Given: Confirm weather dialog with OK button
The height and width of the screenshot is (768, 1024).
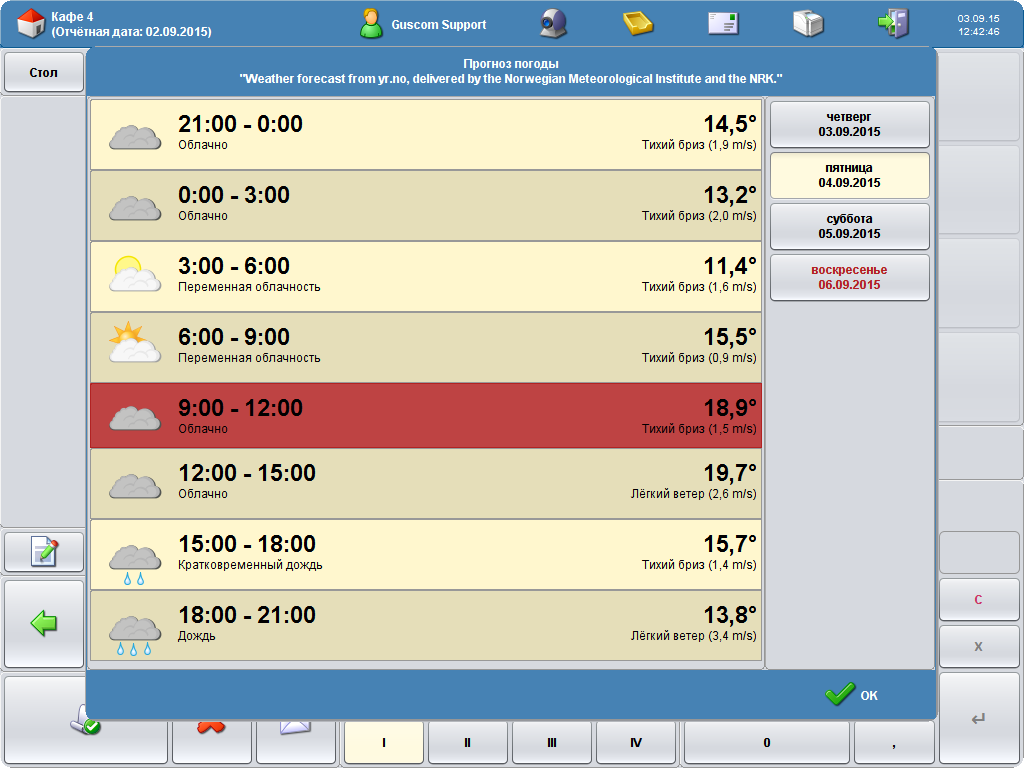Looking at the screenshot, I should click(x=852, y=695).
